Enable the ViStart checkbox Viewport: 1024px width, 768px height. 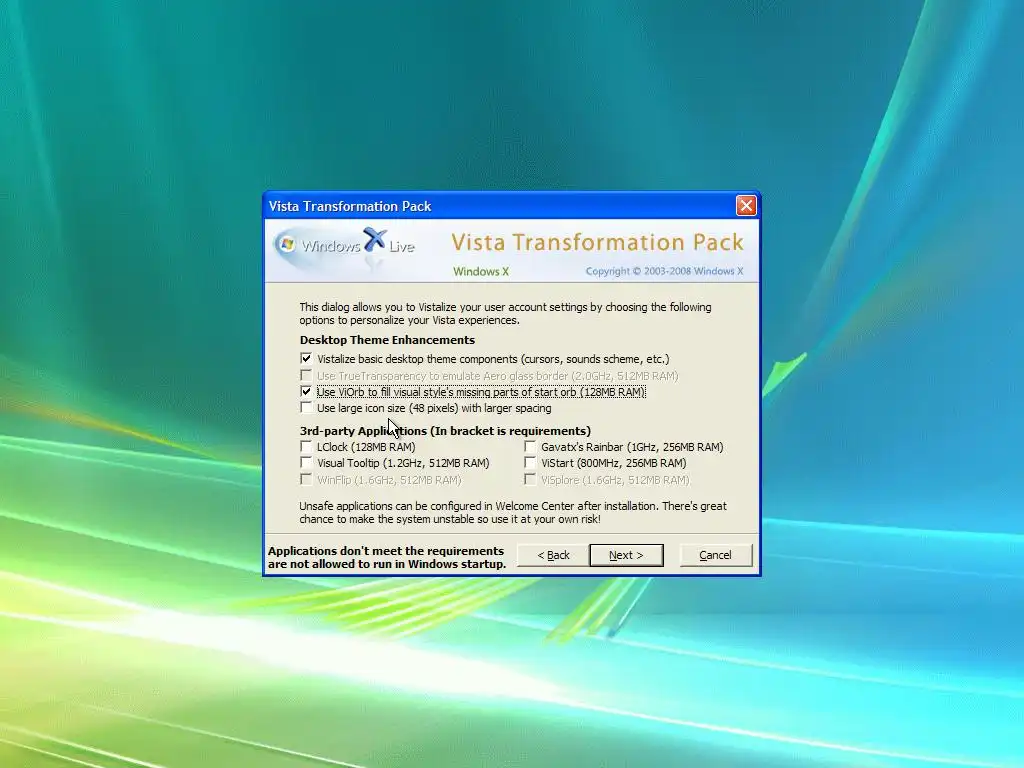pyautogui.click(x=530, y=463)
